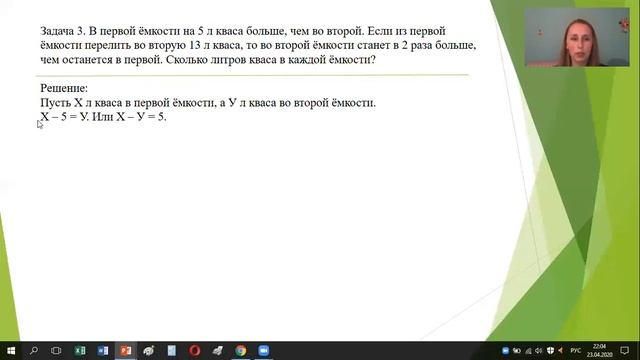Switch to Google Chrome in taskbar

pyautogui.click(x=240, y=351)
